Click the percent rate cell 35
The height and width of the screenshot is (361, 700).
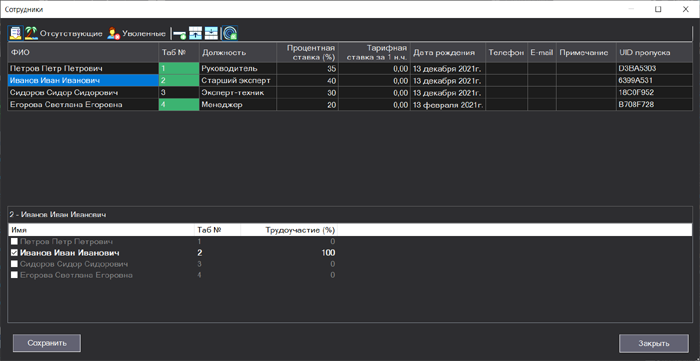point(307,68)
